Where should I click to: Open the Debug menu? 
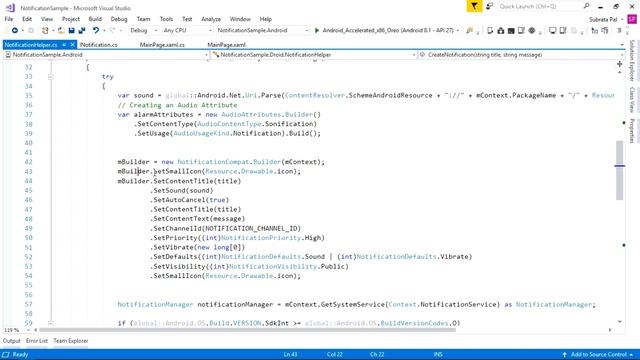[119, 19]
